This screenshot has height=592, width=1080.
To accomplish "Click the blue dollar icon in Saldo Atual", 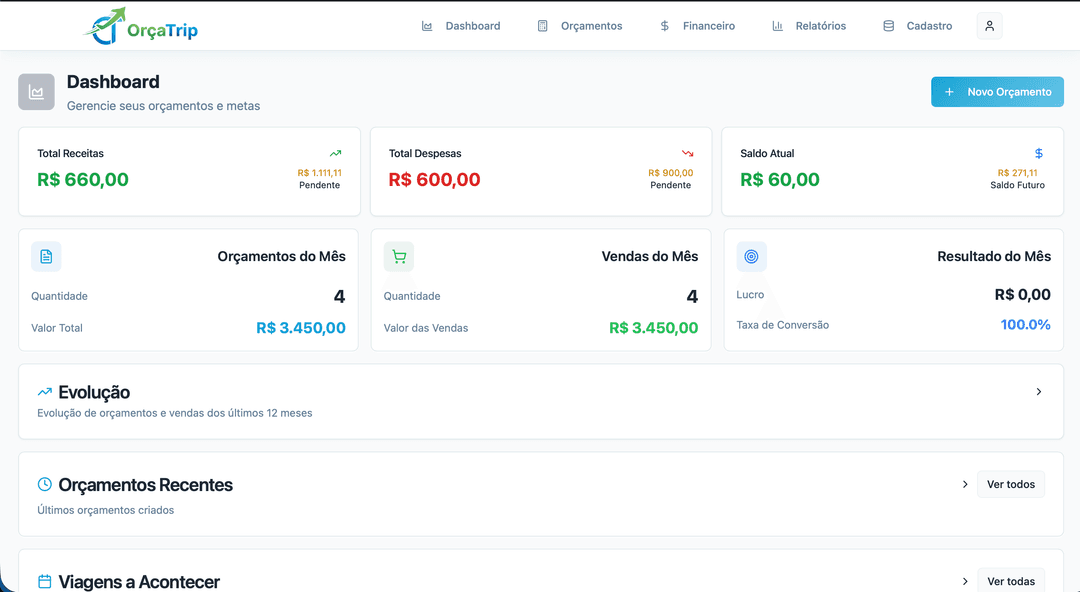I will click(1039, 154).
